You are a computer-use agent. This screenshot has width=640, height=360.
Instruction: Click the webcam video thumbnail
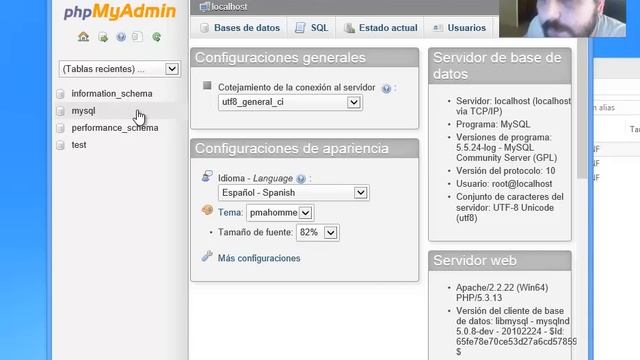[562, 18]
